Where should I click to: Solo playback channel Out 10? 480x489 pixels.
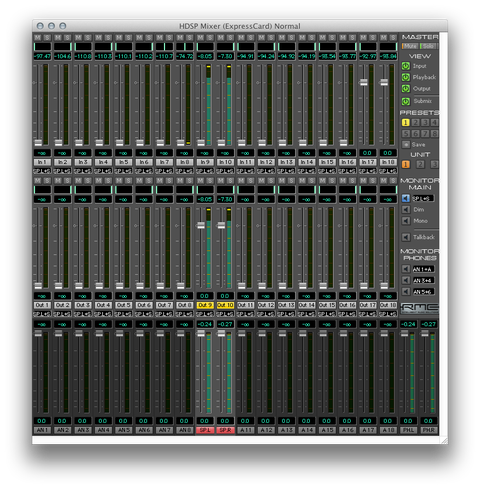[230, 180]
